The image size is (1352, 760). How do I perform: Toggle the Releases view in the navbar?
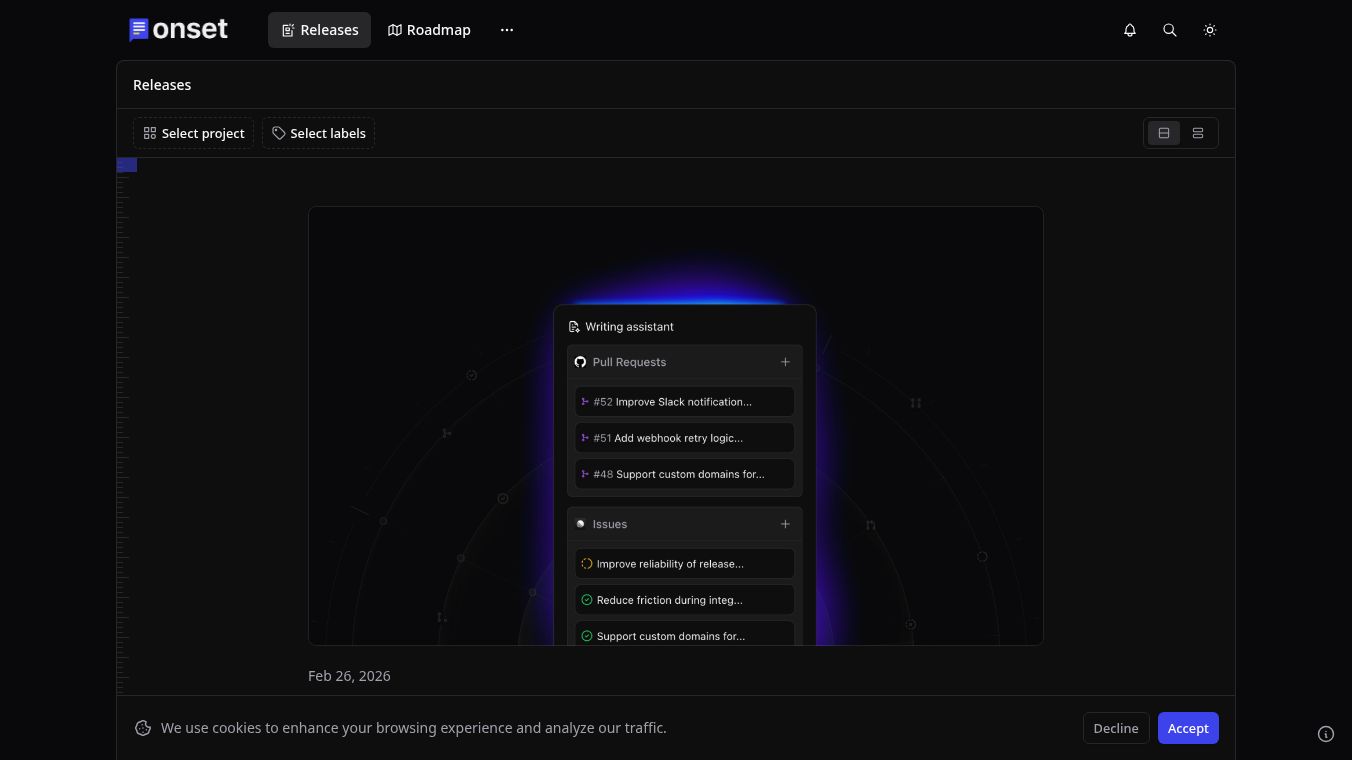[319, 30]
